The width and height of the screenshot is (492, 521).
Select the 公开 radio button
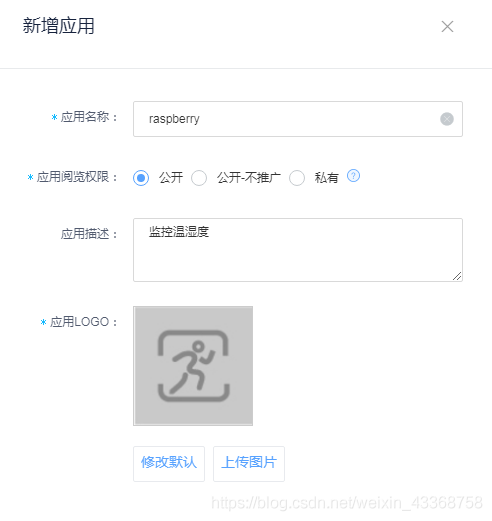141,178
